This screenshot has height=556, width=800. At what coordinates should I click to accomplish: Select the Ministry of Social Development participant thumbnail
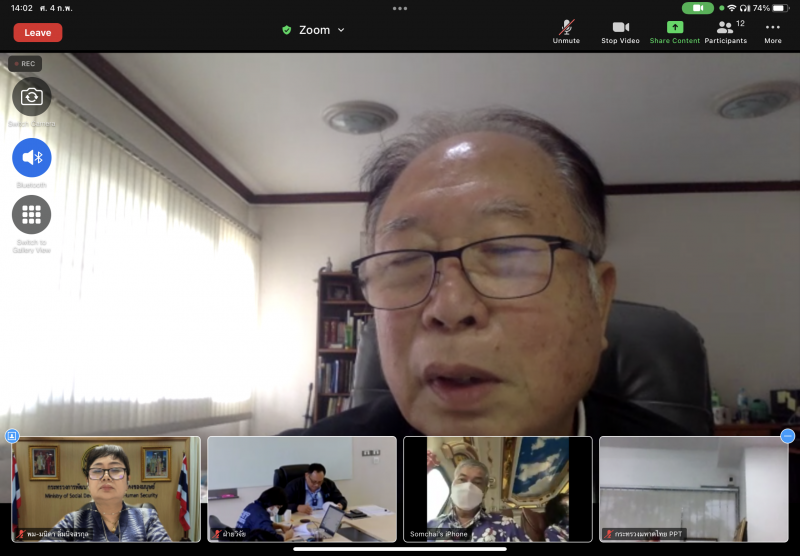(106, 489)
